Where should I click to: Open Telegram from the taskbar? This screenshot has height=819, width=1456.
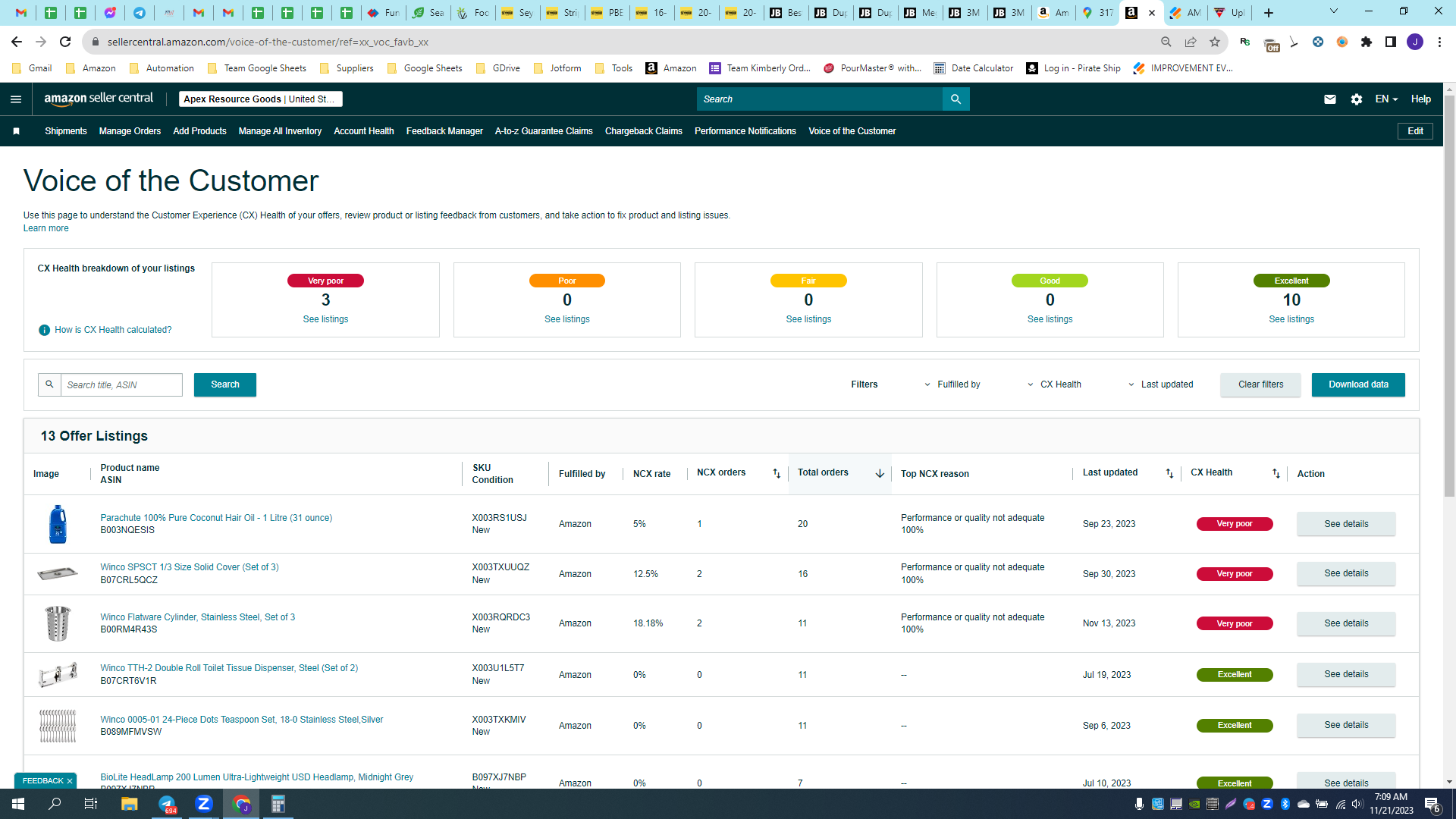click(x=167, y=804)
